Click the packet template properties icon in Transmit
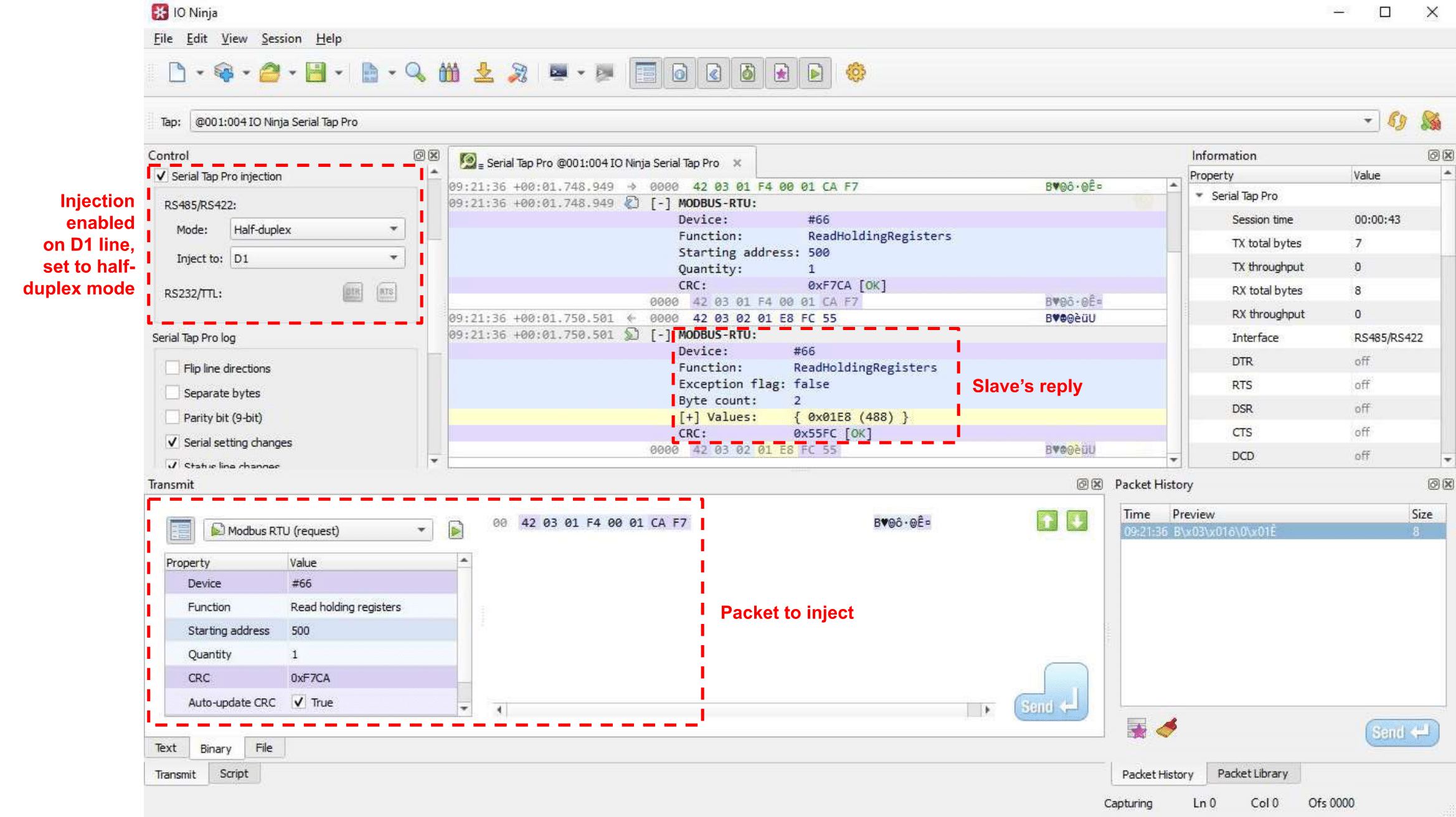 (x=181, y=530)
